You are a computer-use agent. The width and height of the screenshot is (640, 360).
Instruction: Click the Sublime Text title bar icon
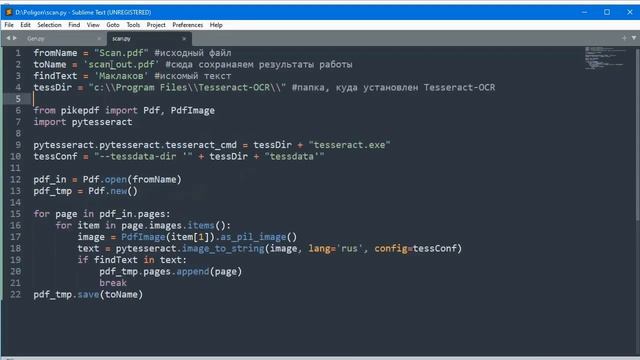tap(9, 12)
